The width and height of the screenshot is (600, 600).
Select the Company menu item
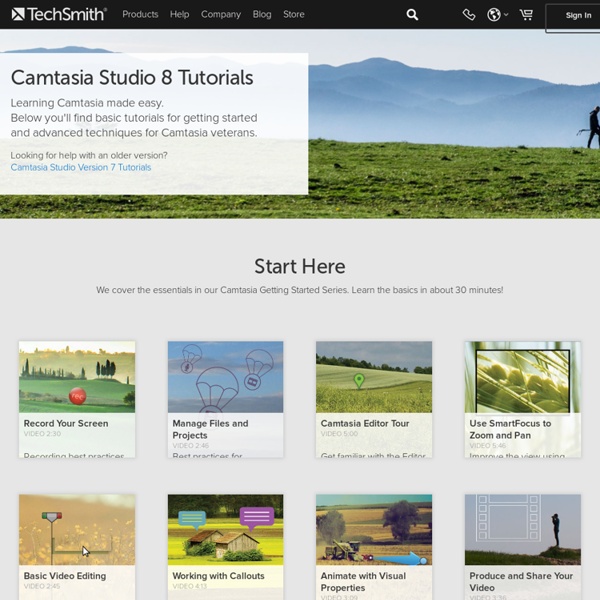tap(221, 15)
